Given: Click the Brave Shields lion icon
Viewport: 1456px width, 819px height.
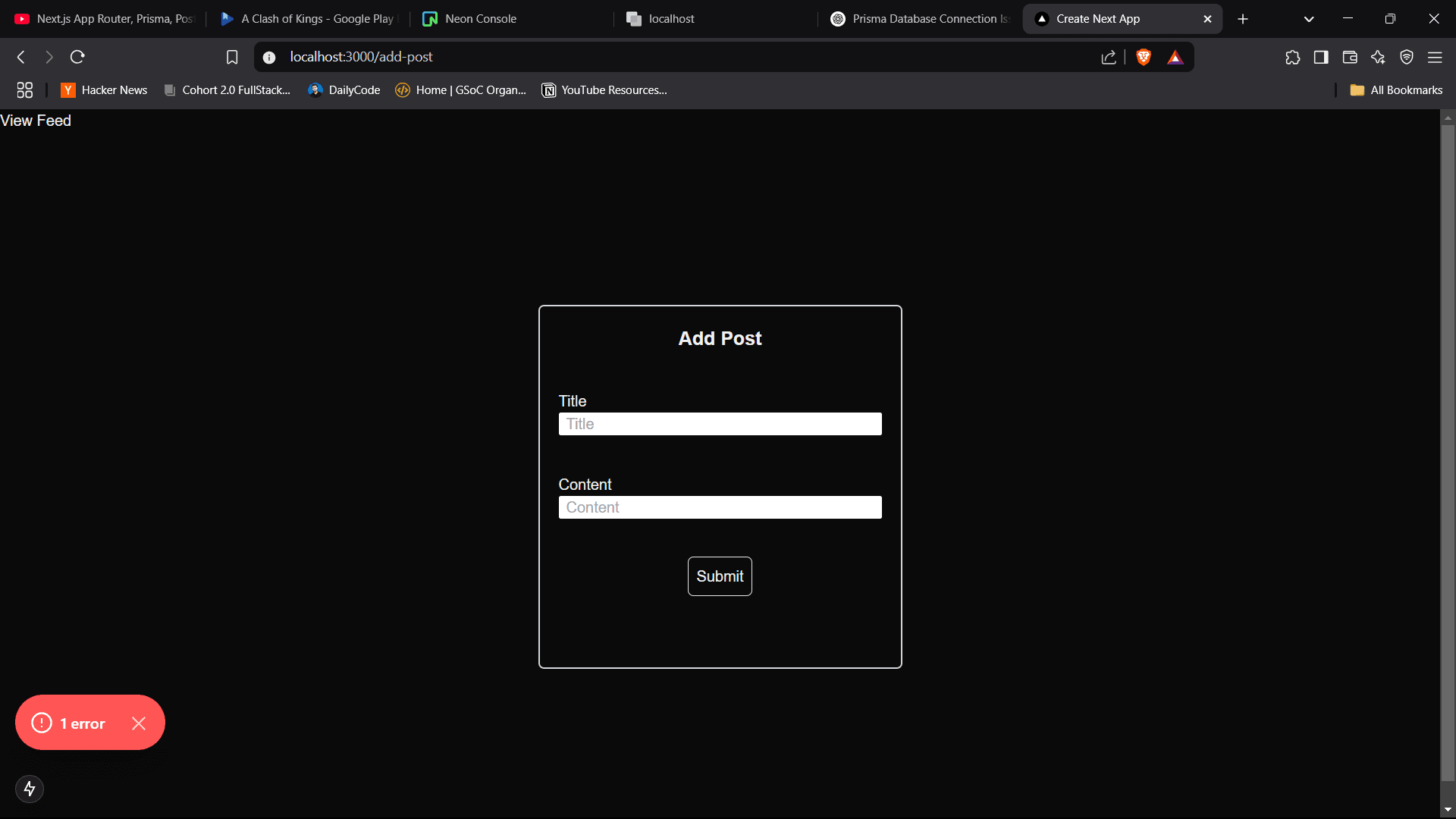Looking at the screenshot, I should click(1144, 57).
